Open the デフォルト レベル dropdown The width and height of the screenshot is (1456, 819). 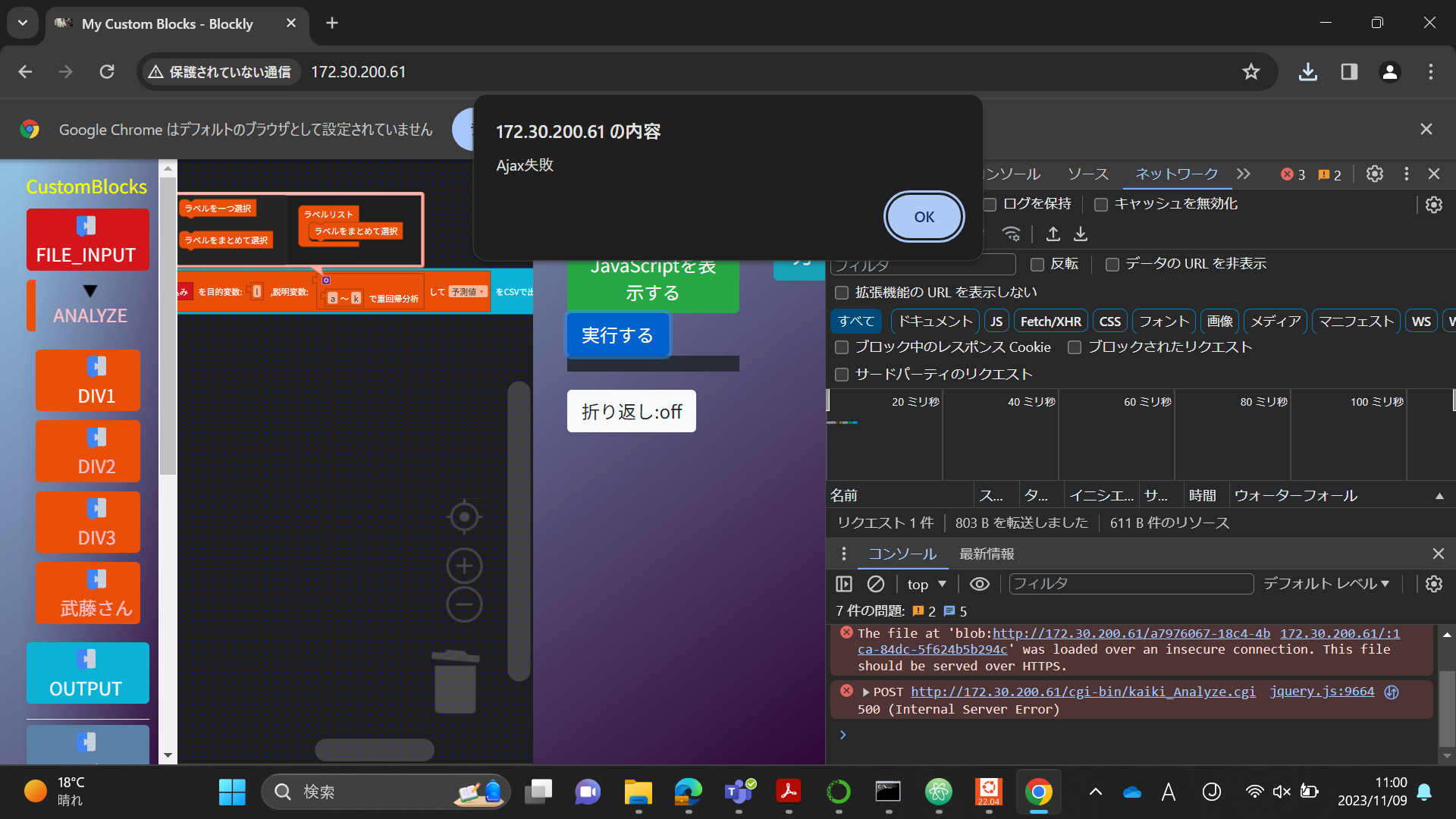[1326, 584]
